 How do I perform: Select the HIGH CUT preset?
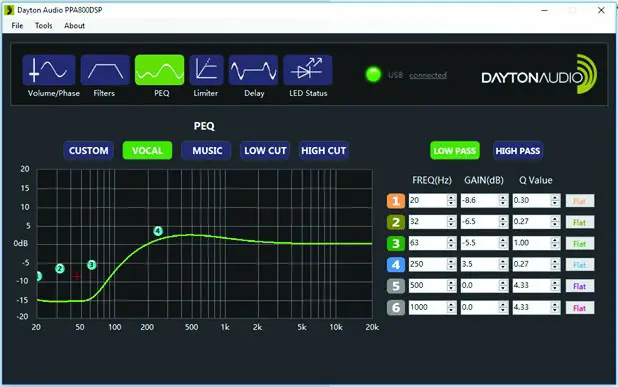324,151
